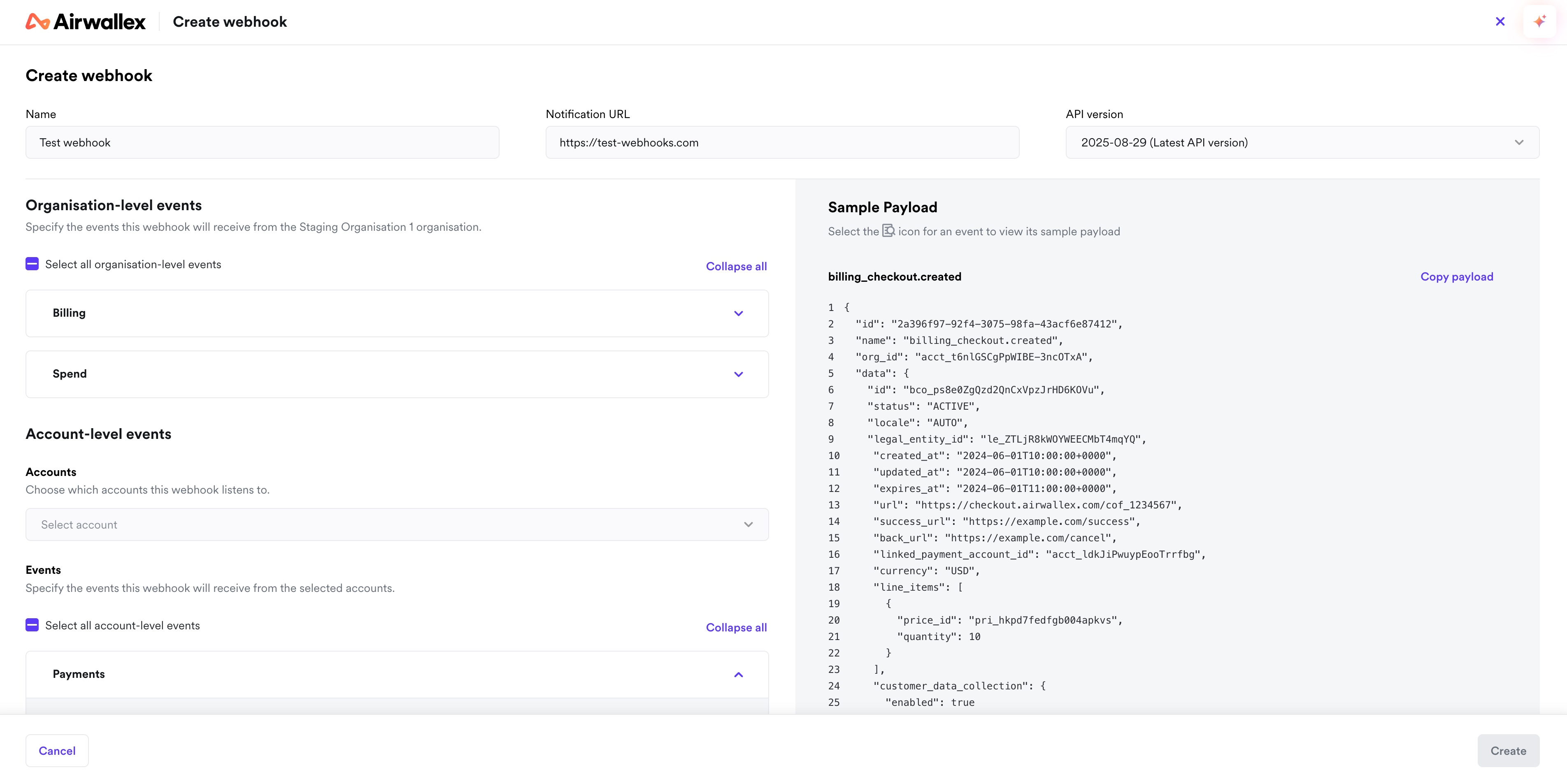The image size is (1567, 784).
Task: Toggle the Select all organisation-level events checkbox
Action: point(32,264)
